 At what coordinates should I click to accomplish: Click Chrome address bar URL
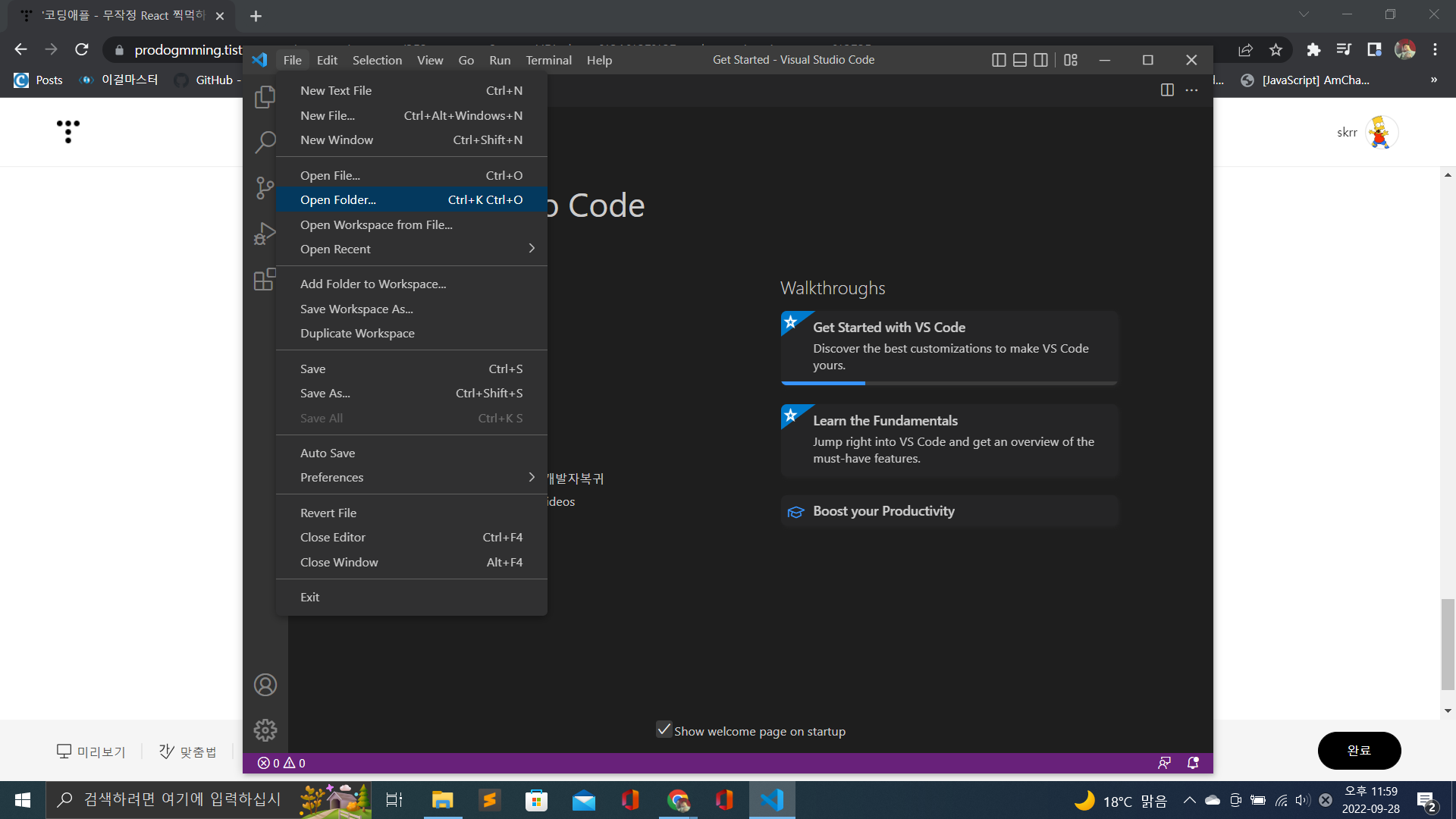(x=188, y=49)
